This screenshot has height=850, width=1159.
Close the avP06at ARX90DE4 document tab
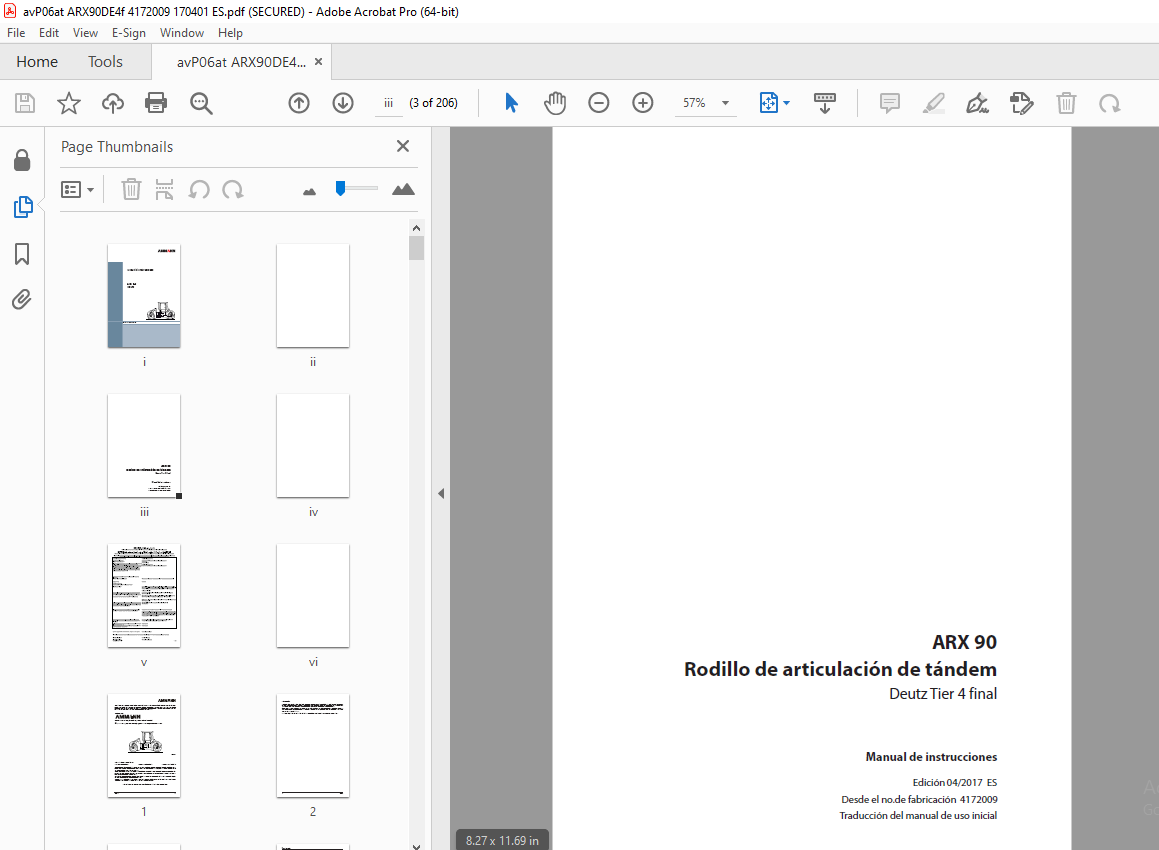[319, 61]
